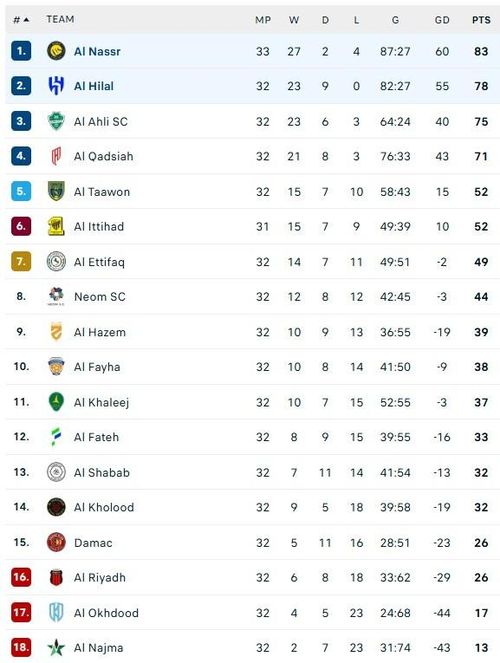This screenshot has width=500, height=663.
Task: Sort table by the # rank arrow
Action: click(x=21, y=19)
